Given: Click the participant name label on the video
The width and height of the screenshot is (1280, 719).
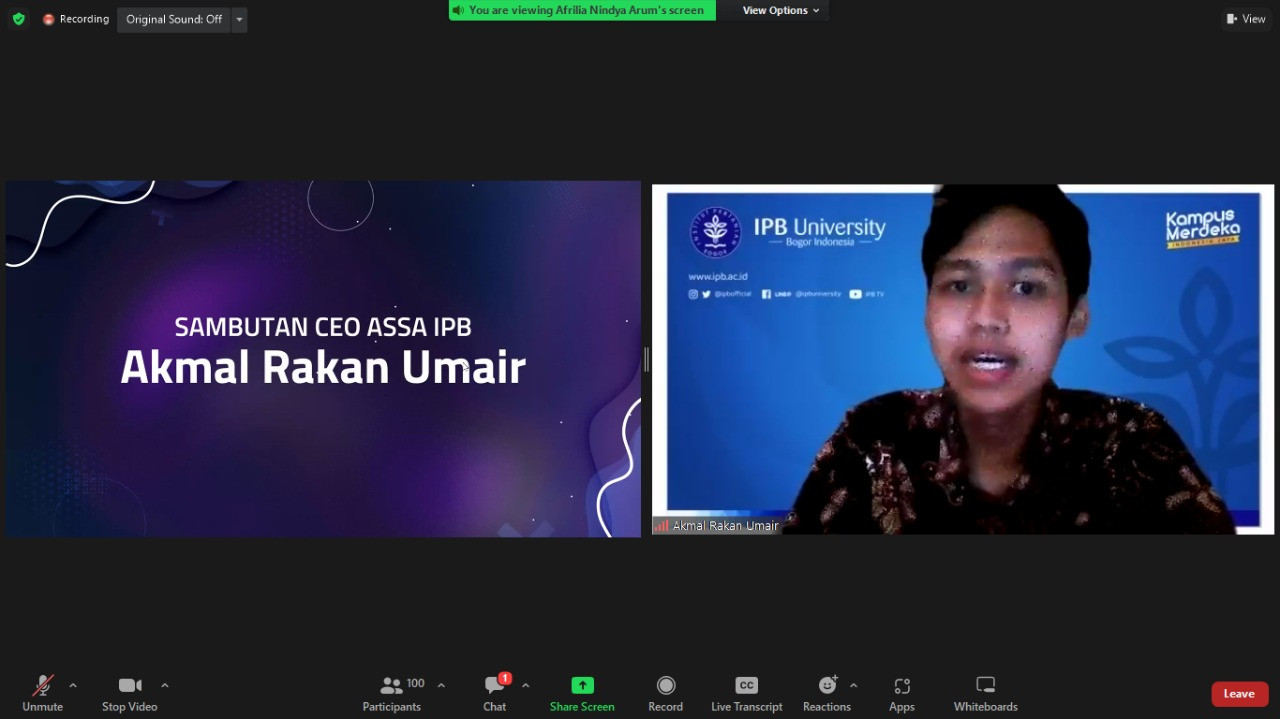Looking at the screenshot, I should click(716, 526).
